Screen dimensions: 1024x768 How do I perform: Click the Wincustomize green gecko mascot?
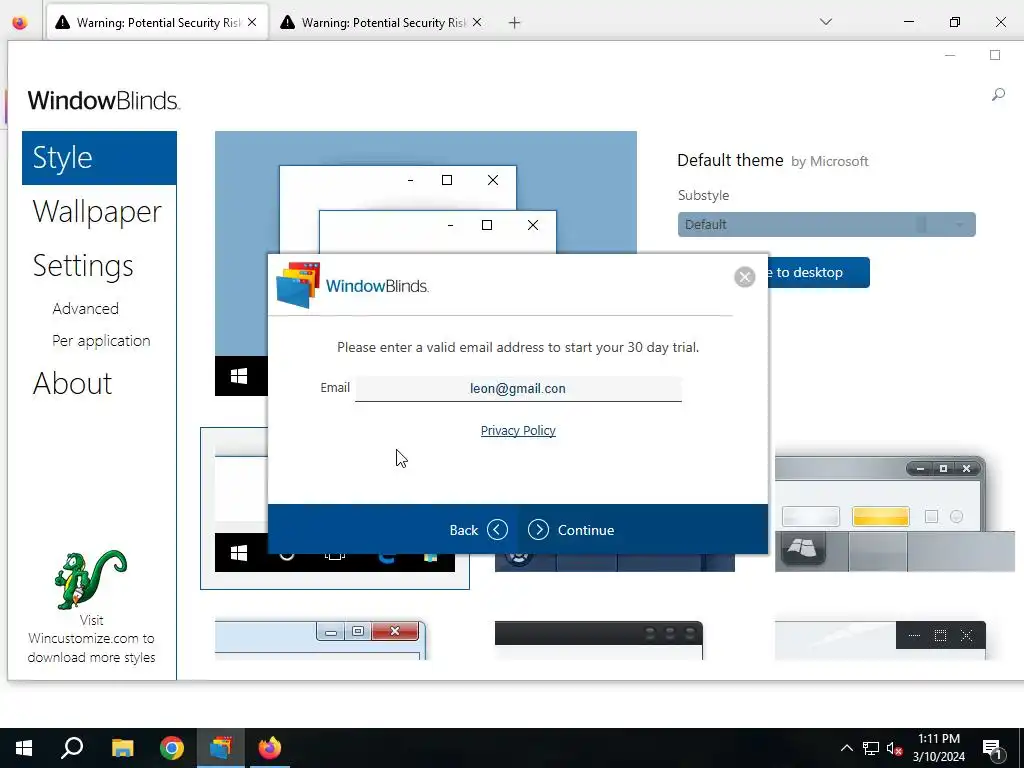pyautogui.click(x=91, y=579)
